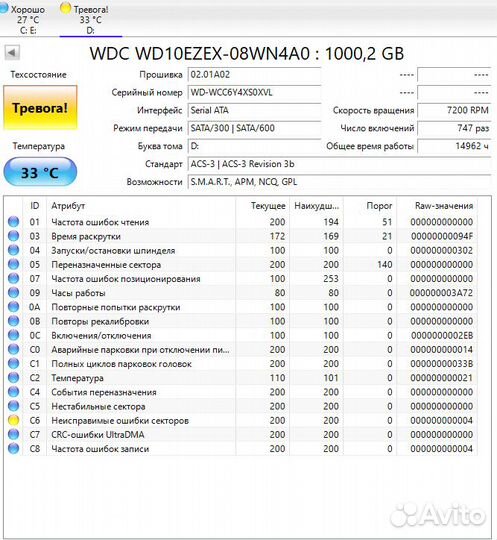Click the S.M.A.R.T., APM, NCQ, GPL features field
Image resolution: width=497 pixels, height=540 pixels.
[339, 182]
